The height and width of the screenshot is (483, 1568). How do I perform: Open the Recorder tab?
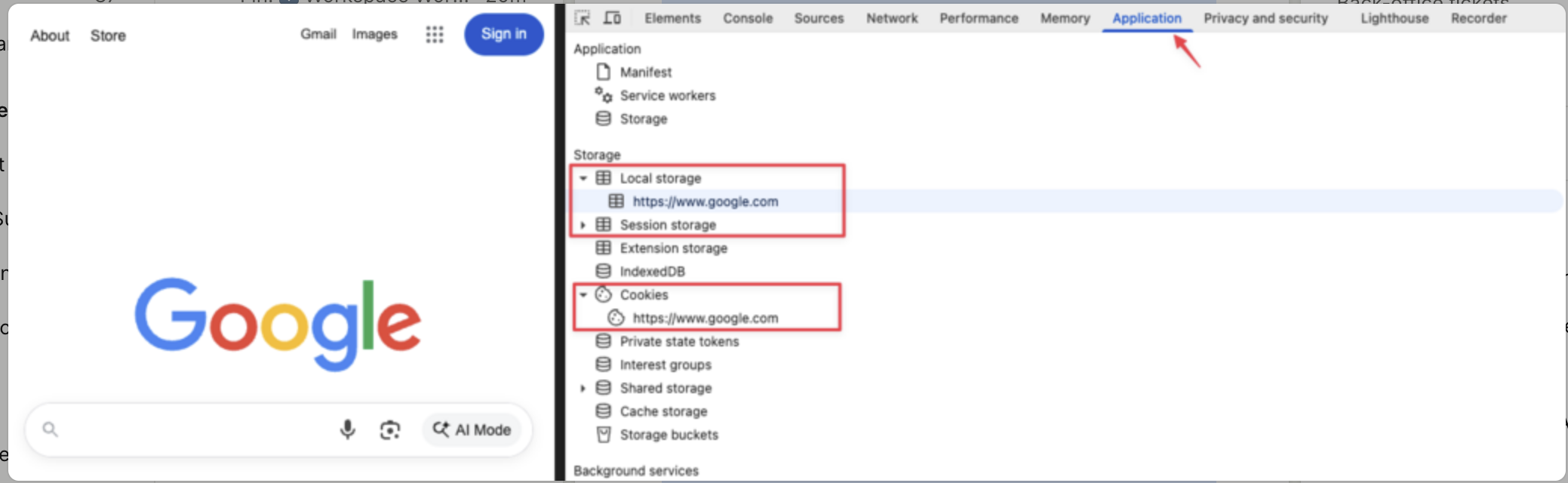[x=1478, y=18]
